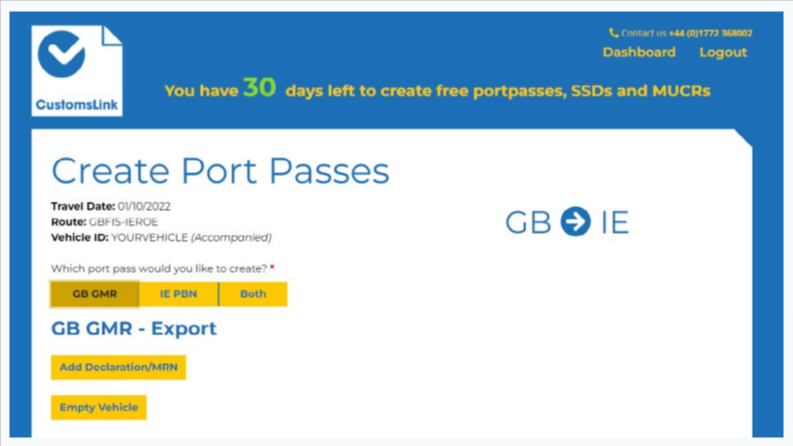Click the blue checkmark circle in logo
This screenshot has height=446, width=793.
pyautogui.click(x=61, y=54)
